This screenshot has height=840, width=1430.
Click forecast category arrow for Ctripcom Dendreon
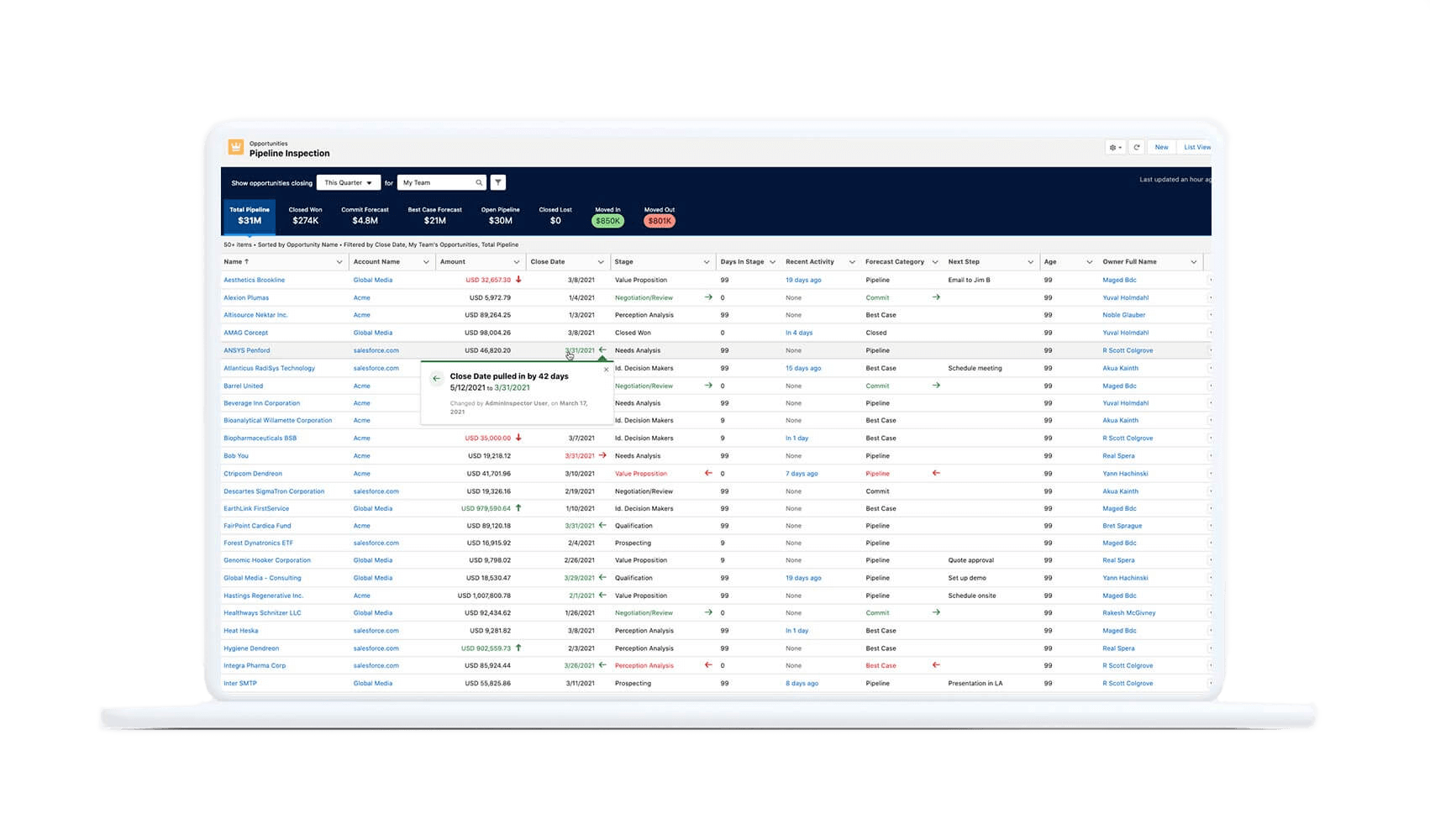tap(936, 473)
